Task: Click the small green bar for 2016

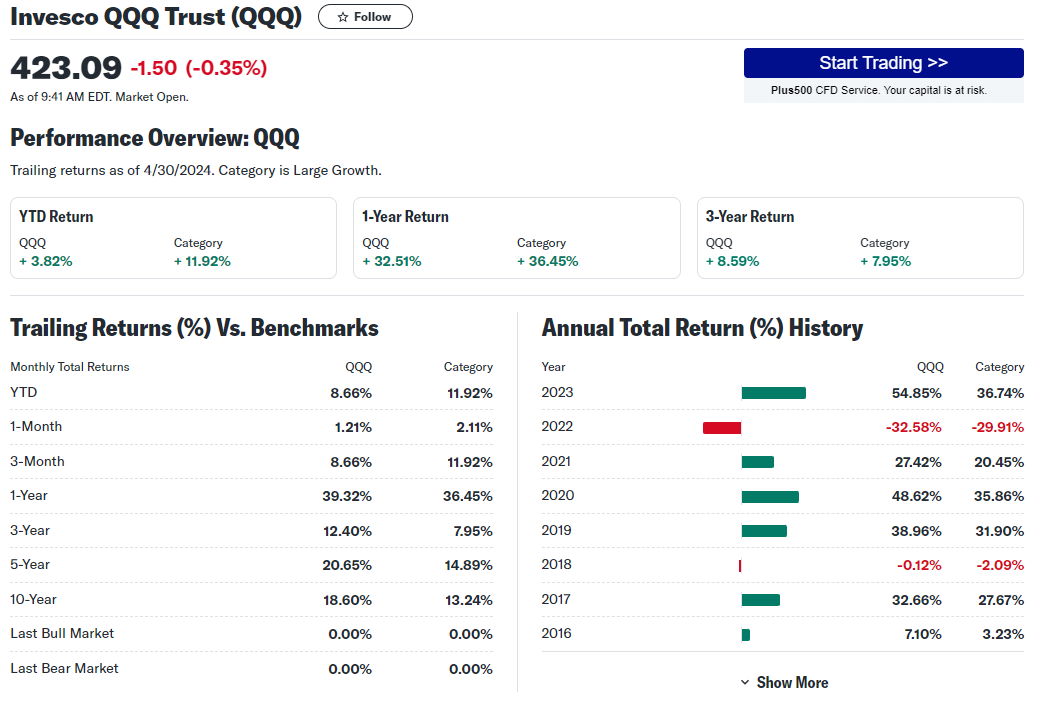Action: [x=746, y=634]
